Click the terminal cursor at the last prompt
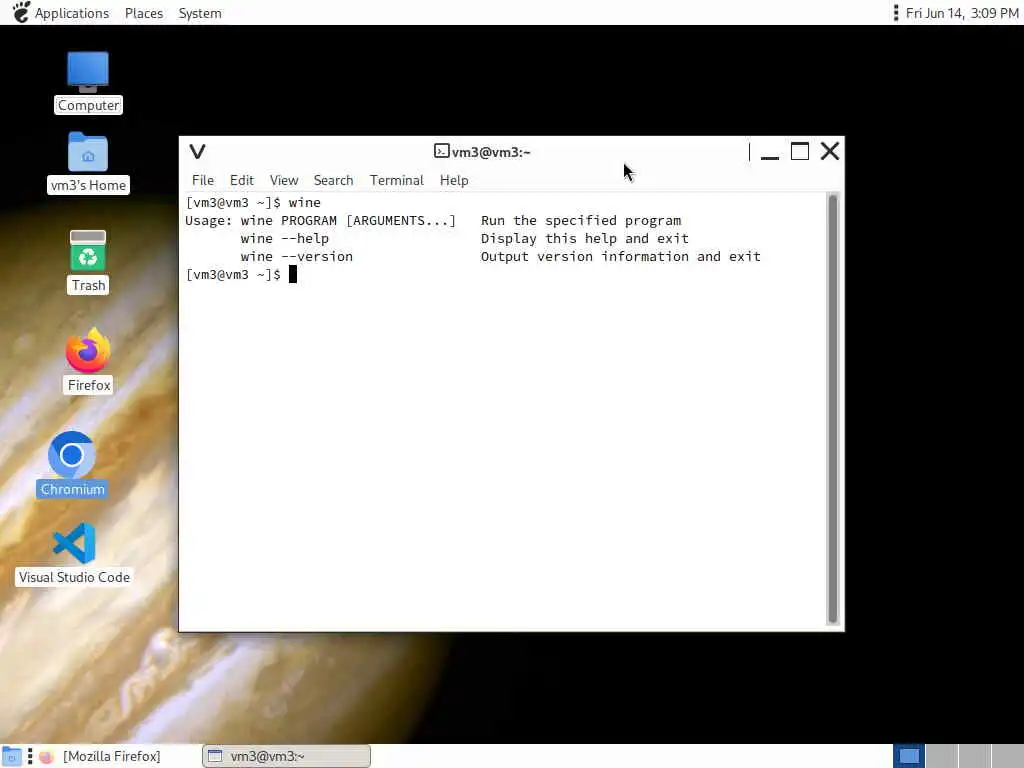This screenshot has width=1024, height=768. click(x=293, y=274)
